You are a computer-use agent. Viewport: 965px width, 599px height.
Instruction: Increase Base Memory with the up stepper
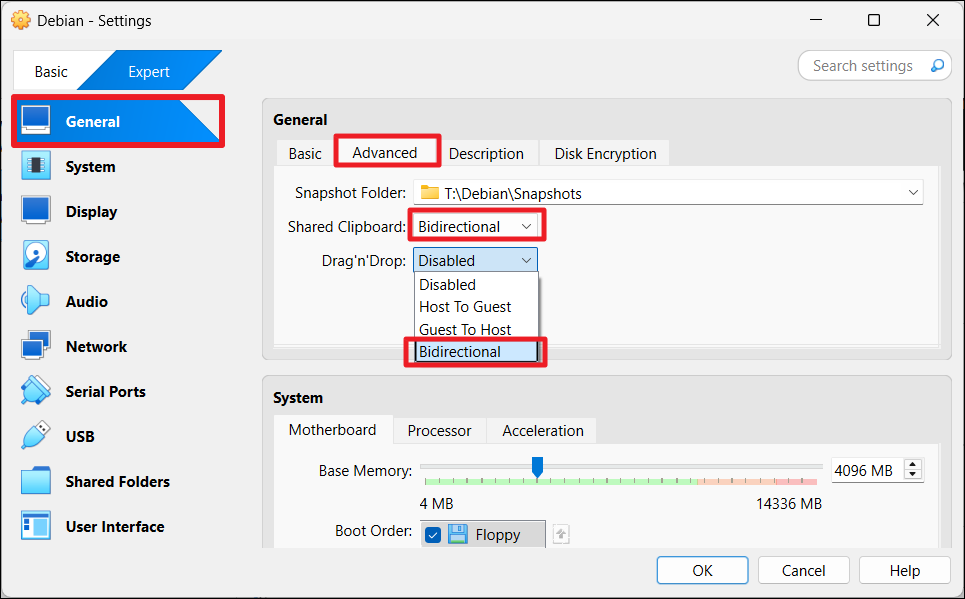click(x=913, y=465)
